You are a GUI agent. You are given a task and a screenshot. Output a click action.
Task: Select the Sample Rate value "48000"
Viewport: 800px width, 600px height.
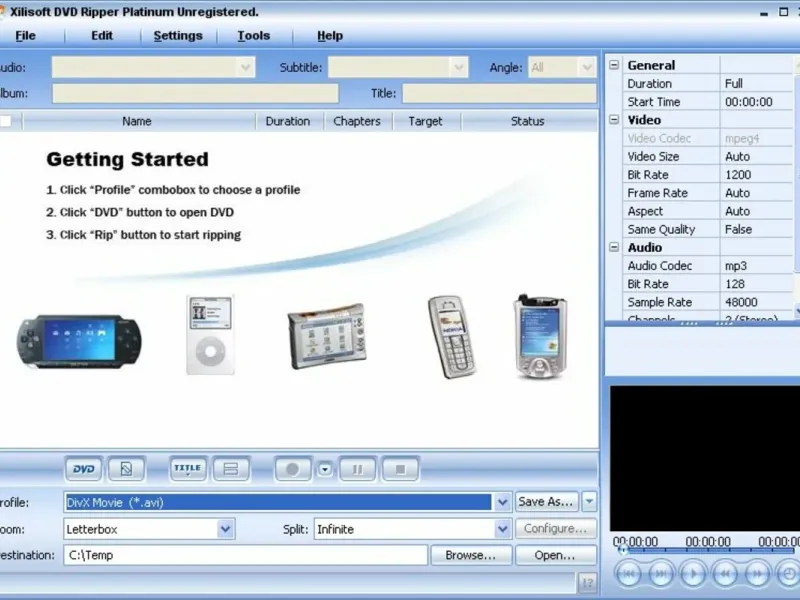tap(757, 302)
